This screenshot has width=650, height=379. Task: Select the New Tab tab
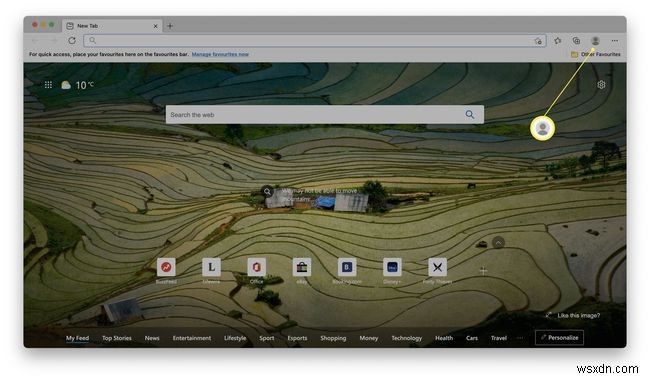point(112,26)
